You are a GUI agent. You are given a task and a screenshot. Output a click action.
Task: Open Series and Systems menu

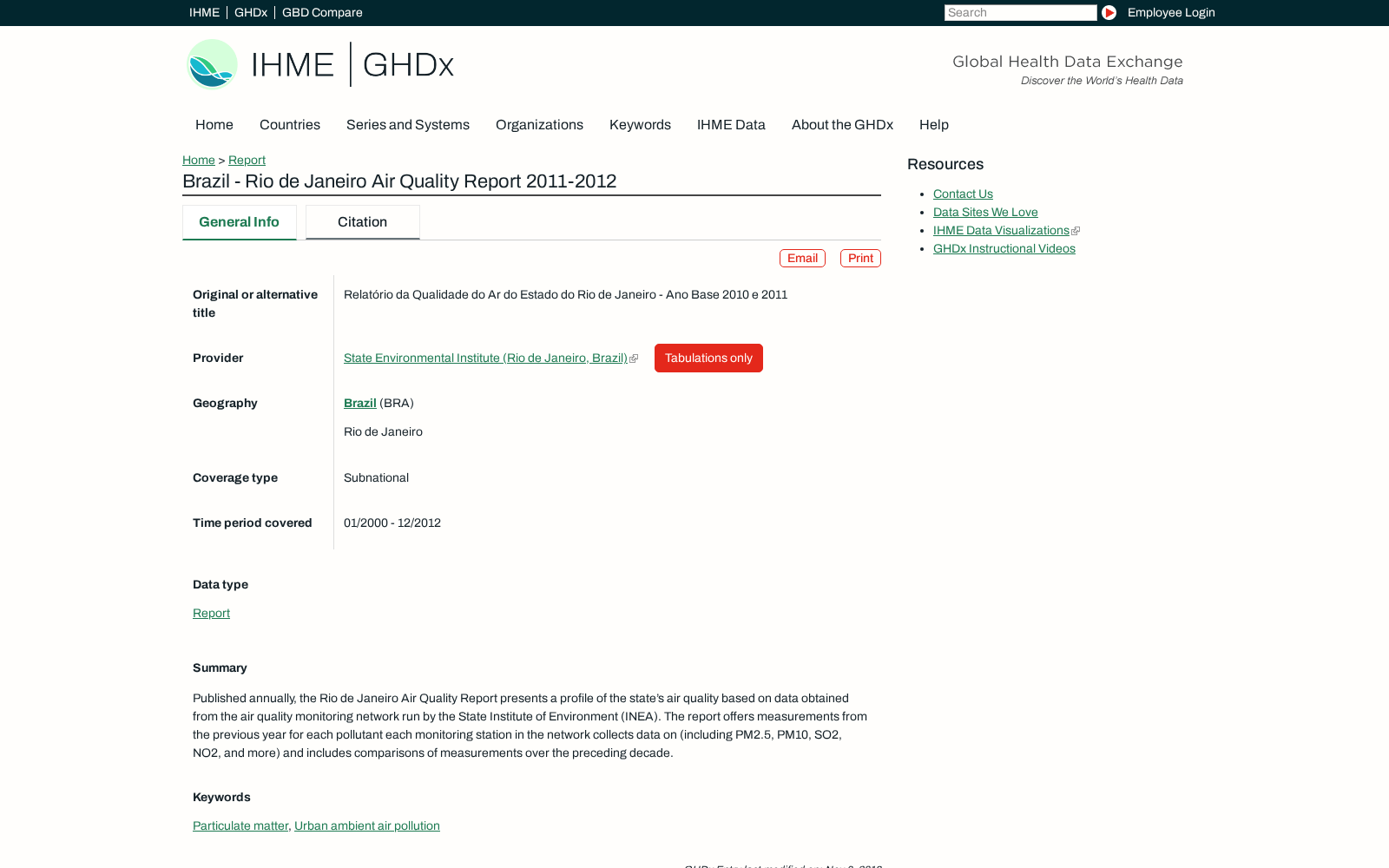(x=408, y=125)
